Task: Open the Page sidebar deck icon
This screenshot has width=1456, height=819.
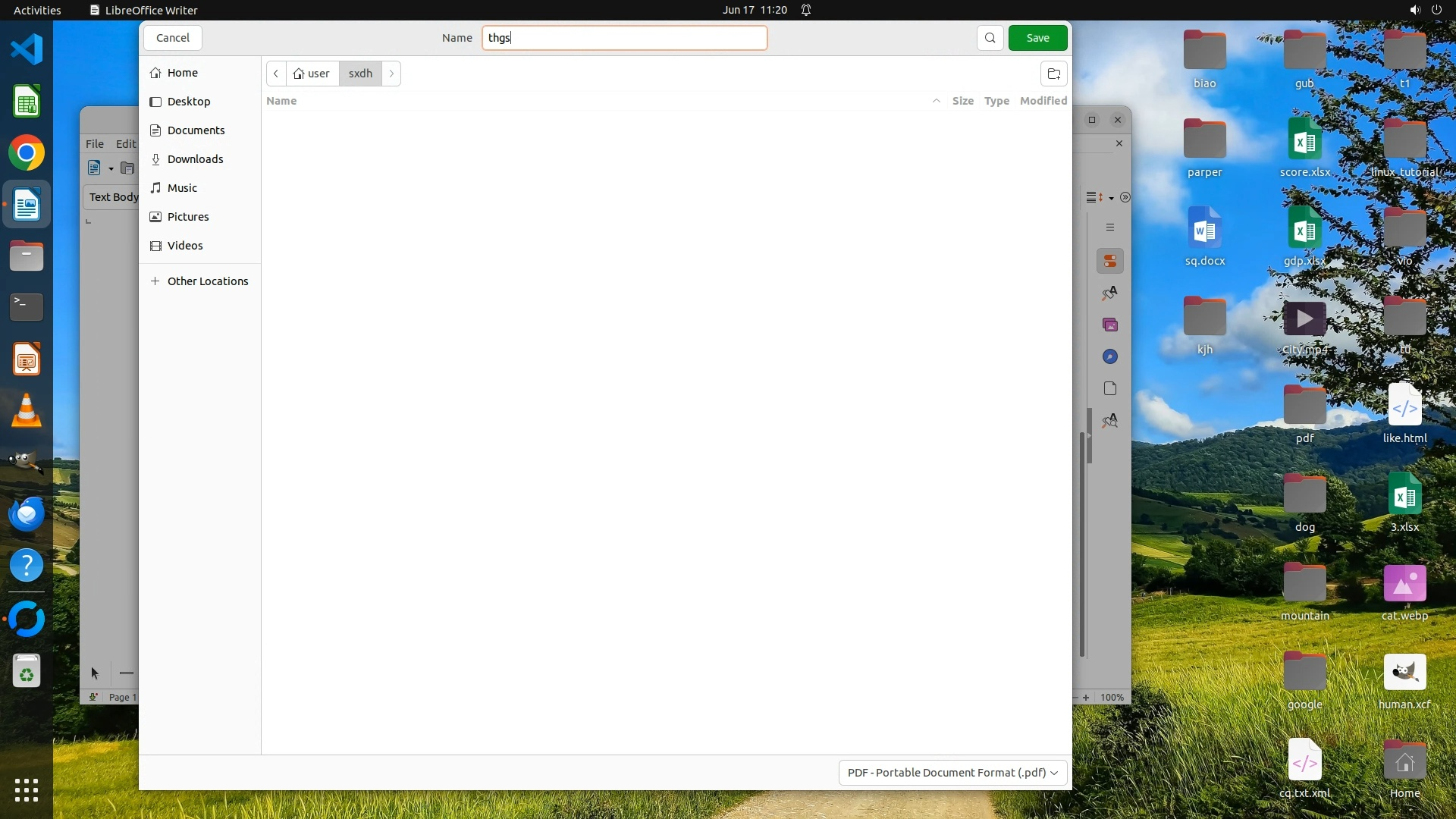Action: point(1110,389)
